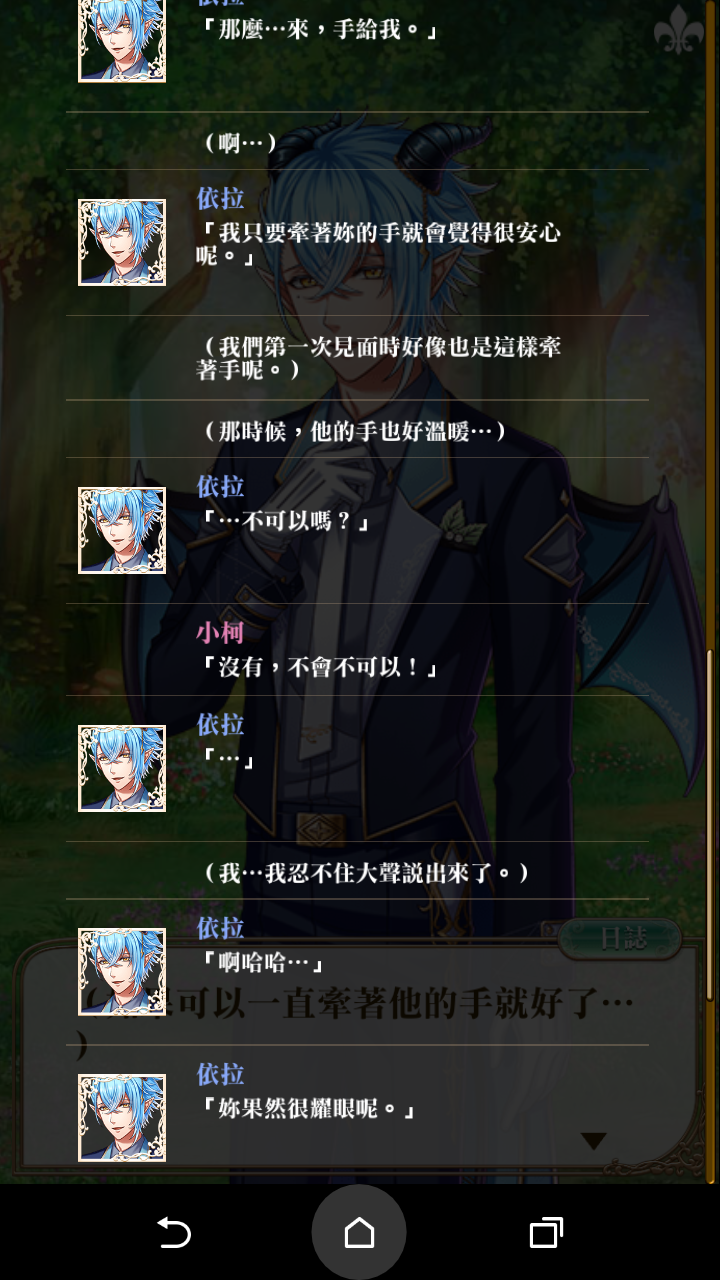The image size is (720, 1280).
Task: Tap the Android home button
Action: coord(359,1233)
